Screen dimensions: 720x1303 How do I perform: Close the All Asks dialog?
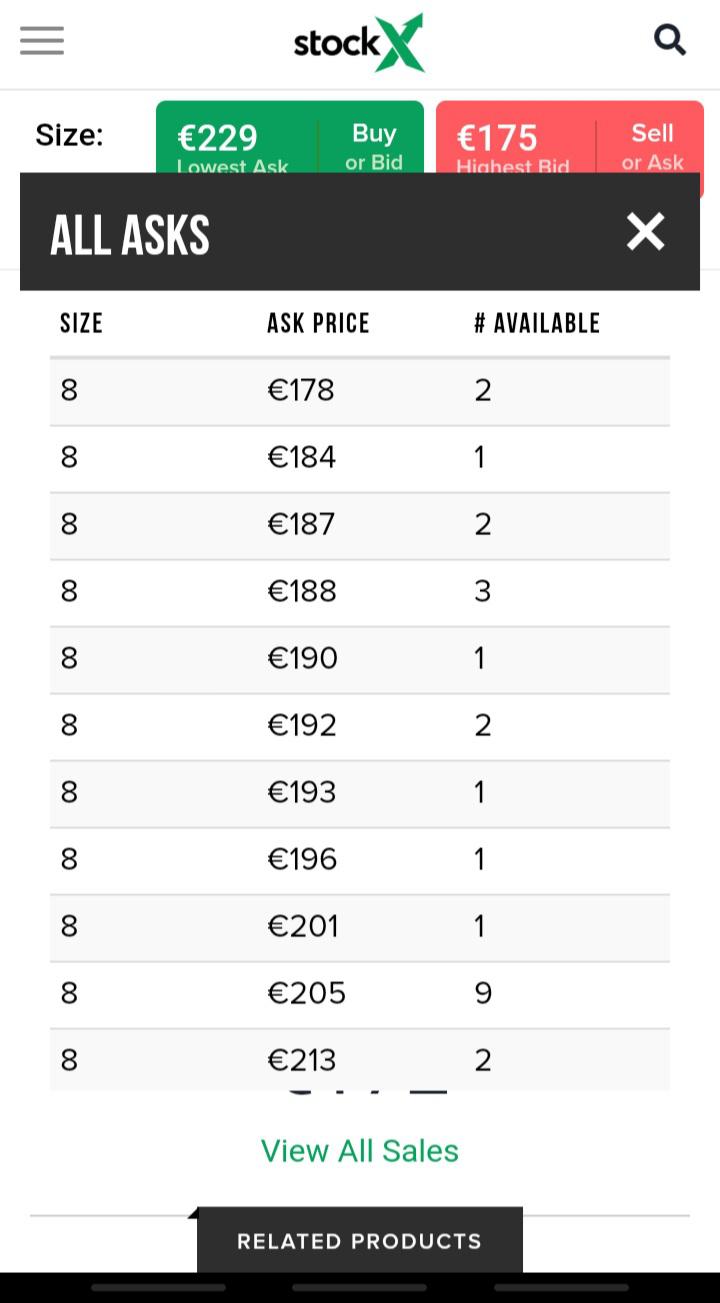click(645, 231)
